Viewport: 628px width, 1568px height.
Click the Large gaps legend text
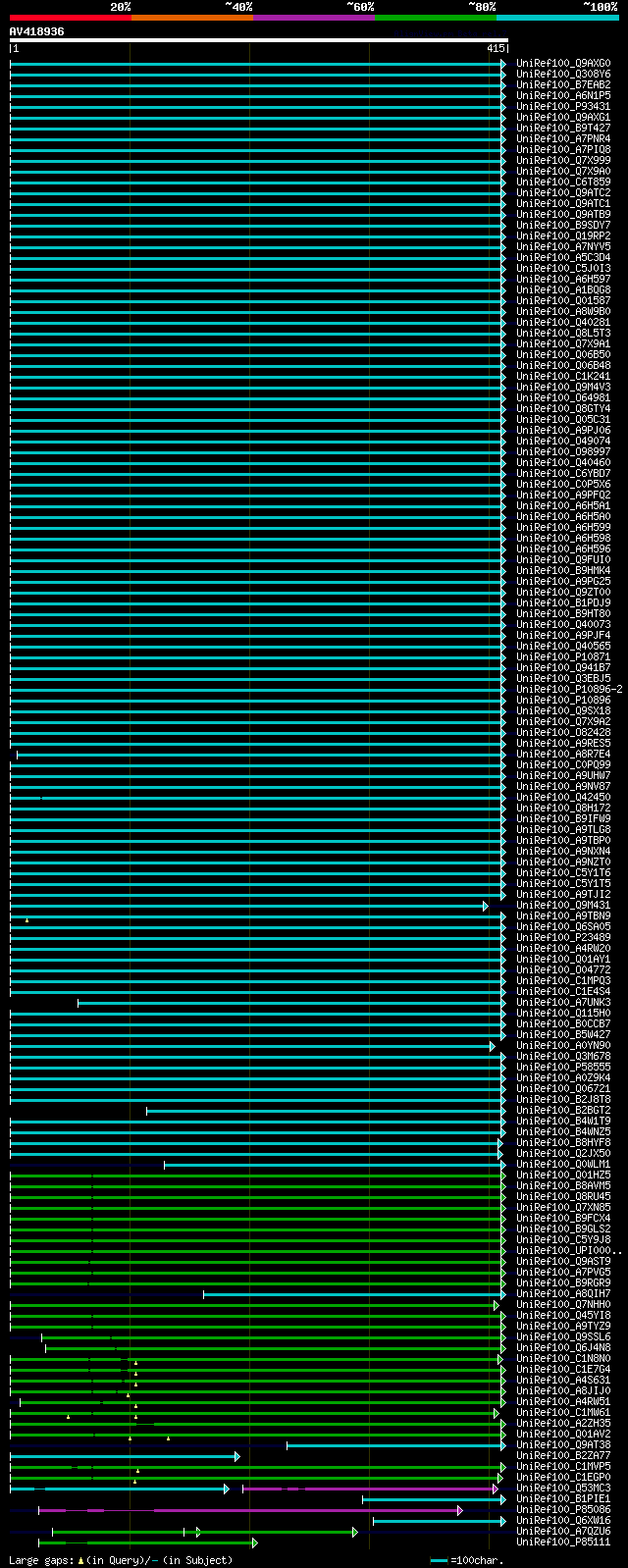coord(121,1560)
